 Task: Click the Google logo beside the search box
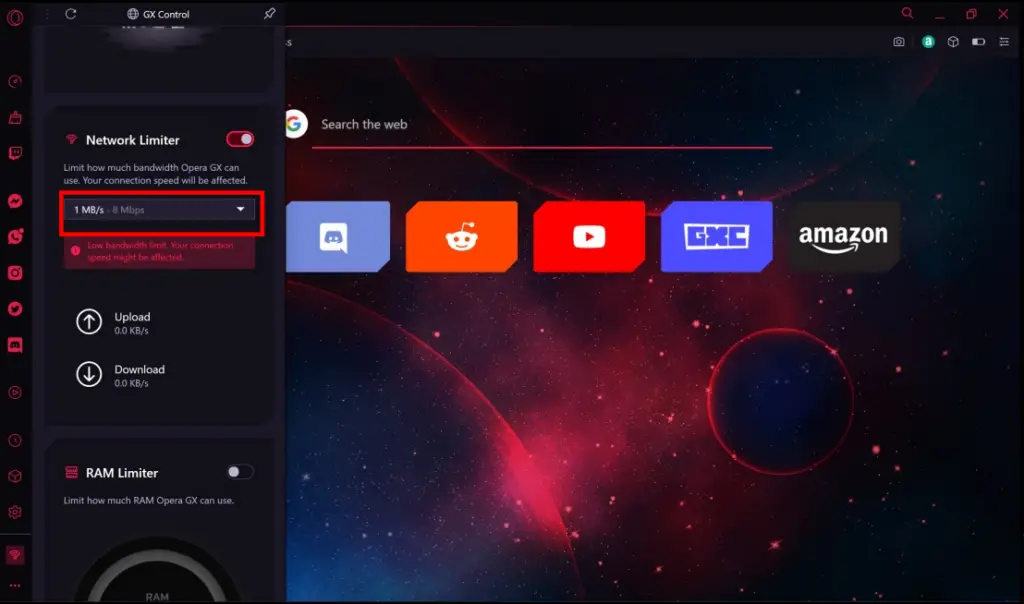point(296,123)
